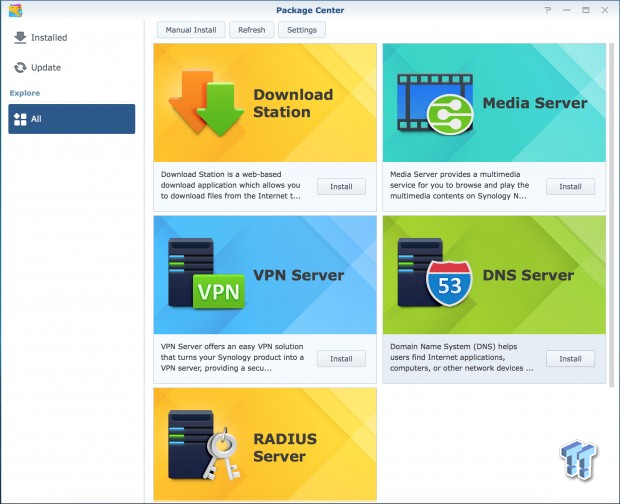This screenshot has width=620, height=504.
Task: Install the VPN Server package
Action: click(x=341, y=359)
